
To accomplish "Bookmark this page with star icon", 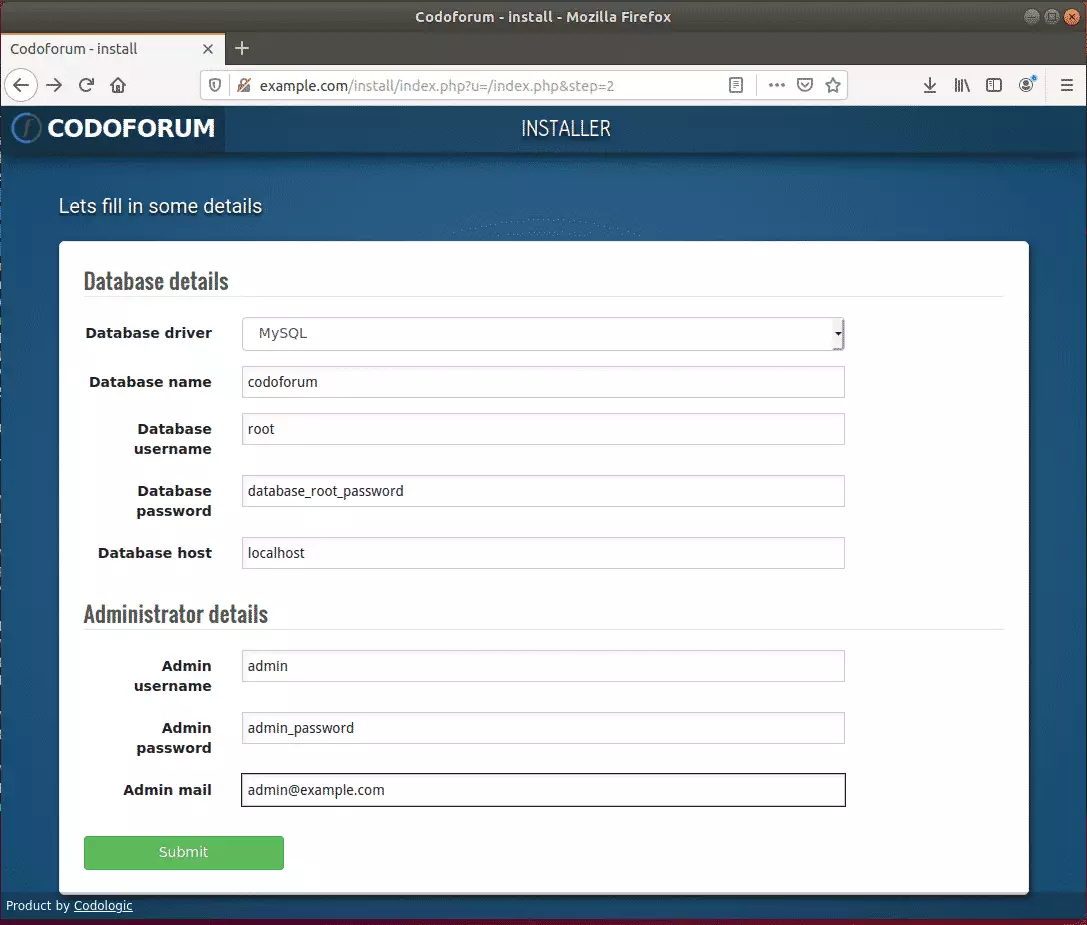I will pos(833,85).
